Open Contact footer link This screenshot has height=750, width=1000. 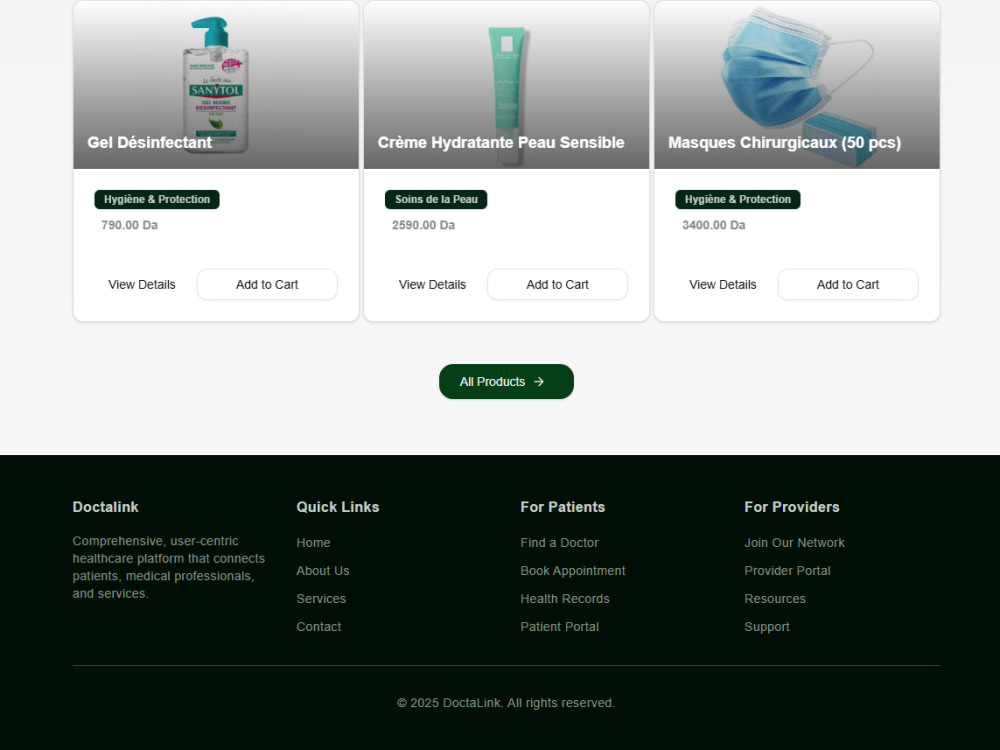click(x=319, y=627)
